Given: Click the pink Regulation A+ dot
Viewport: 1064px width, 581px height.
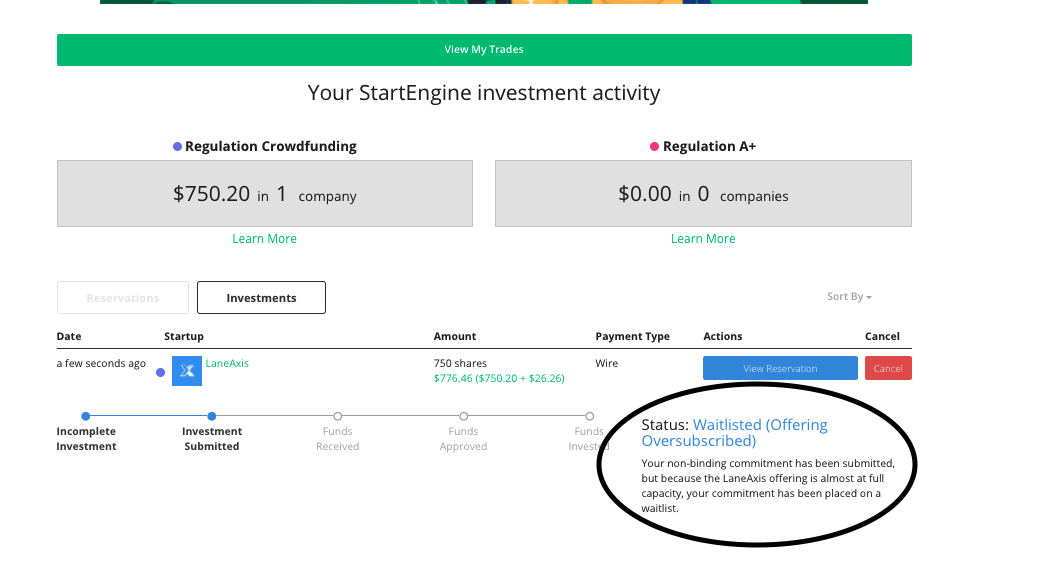Looking at the screenshot, I should point(654,147).
